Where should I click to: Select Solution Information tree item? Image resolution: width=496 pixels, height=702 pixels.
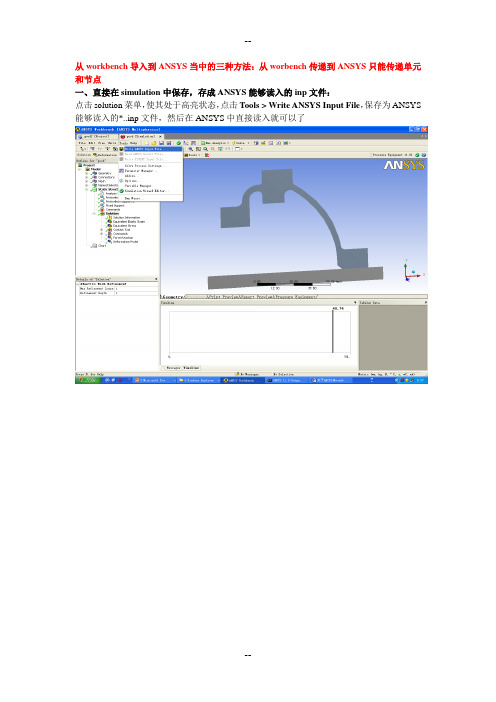[x=126, y=218]
